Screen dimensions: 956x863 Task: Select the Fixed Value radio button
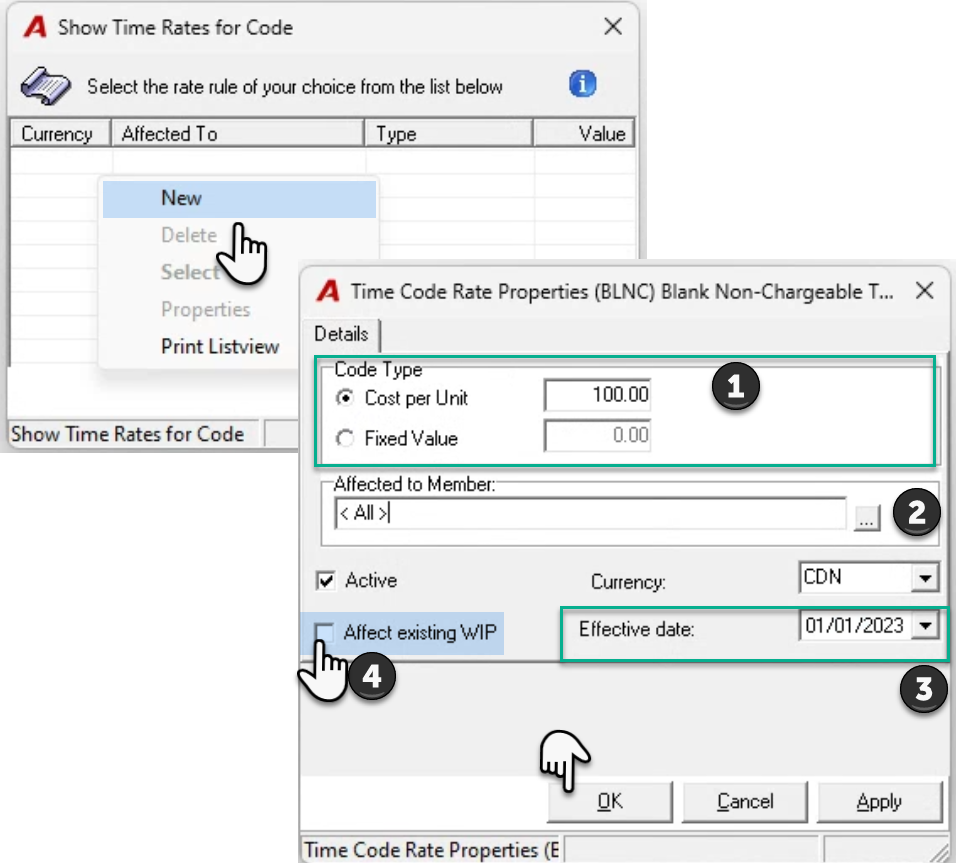pyautogui.click(x=345, y=438)
